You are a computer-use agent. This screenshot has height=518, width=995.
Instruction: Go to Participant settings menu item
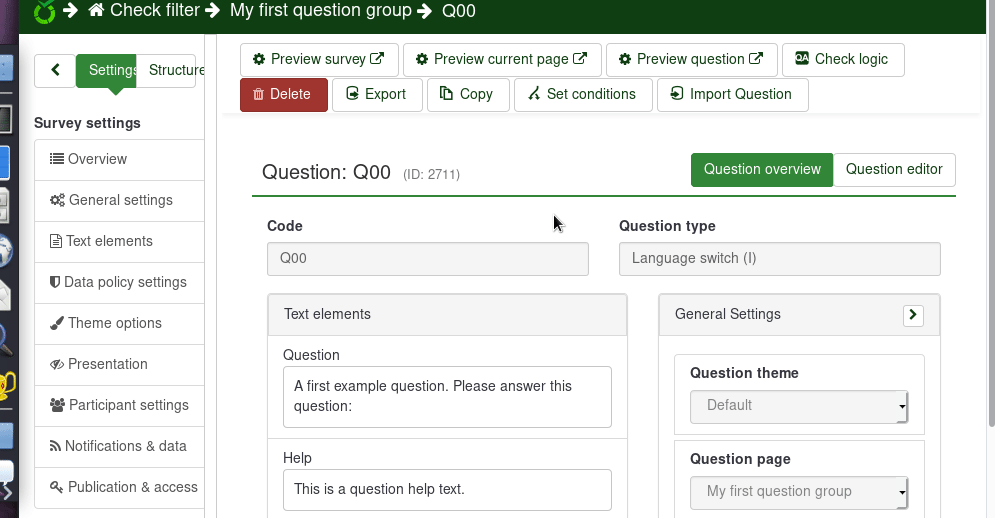(128, 405)
